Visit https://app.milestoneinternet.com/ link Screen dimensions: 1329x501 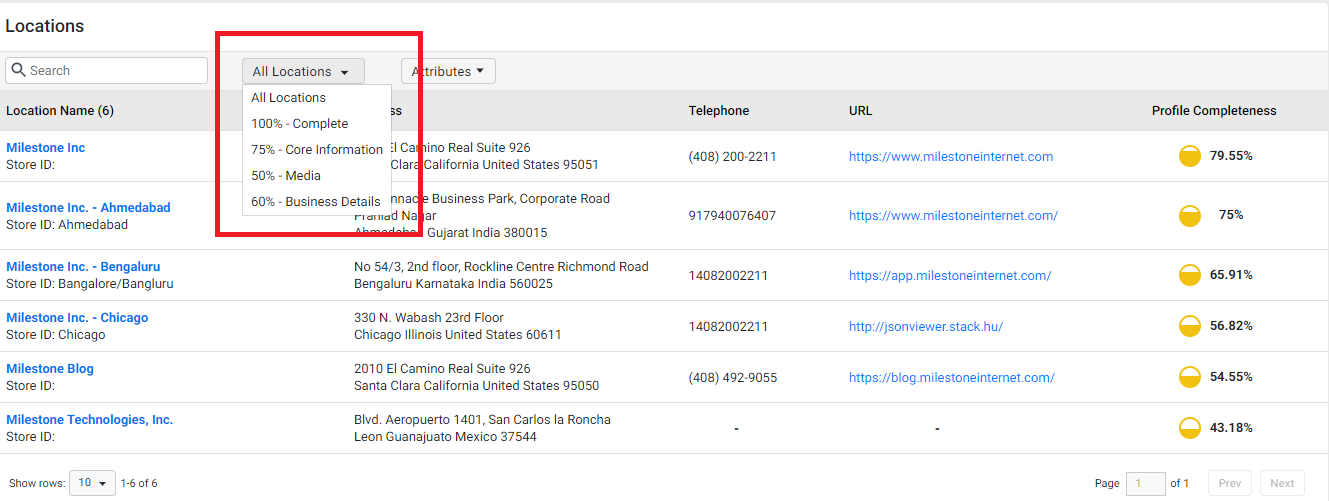(x=950, y=276)
